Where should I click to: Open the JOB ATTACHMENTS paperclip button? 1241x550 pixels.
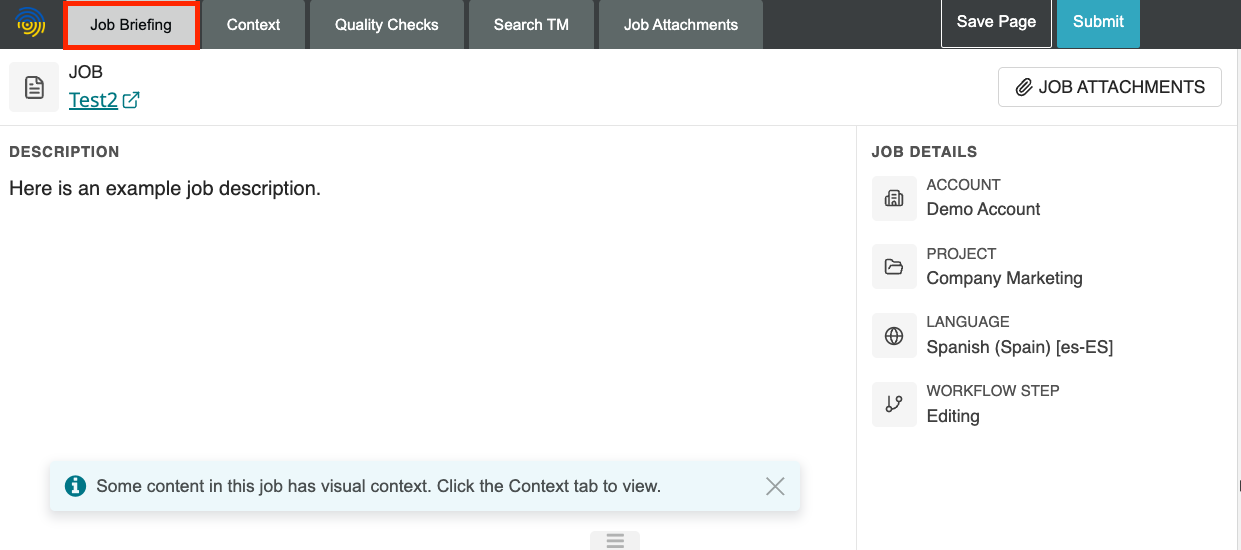tap(1109, 87)
